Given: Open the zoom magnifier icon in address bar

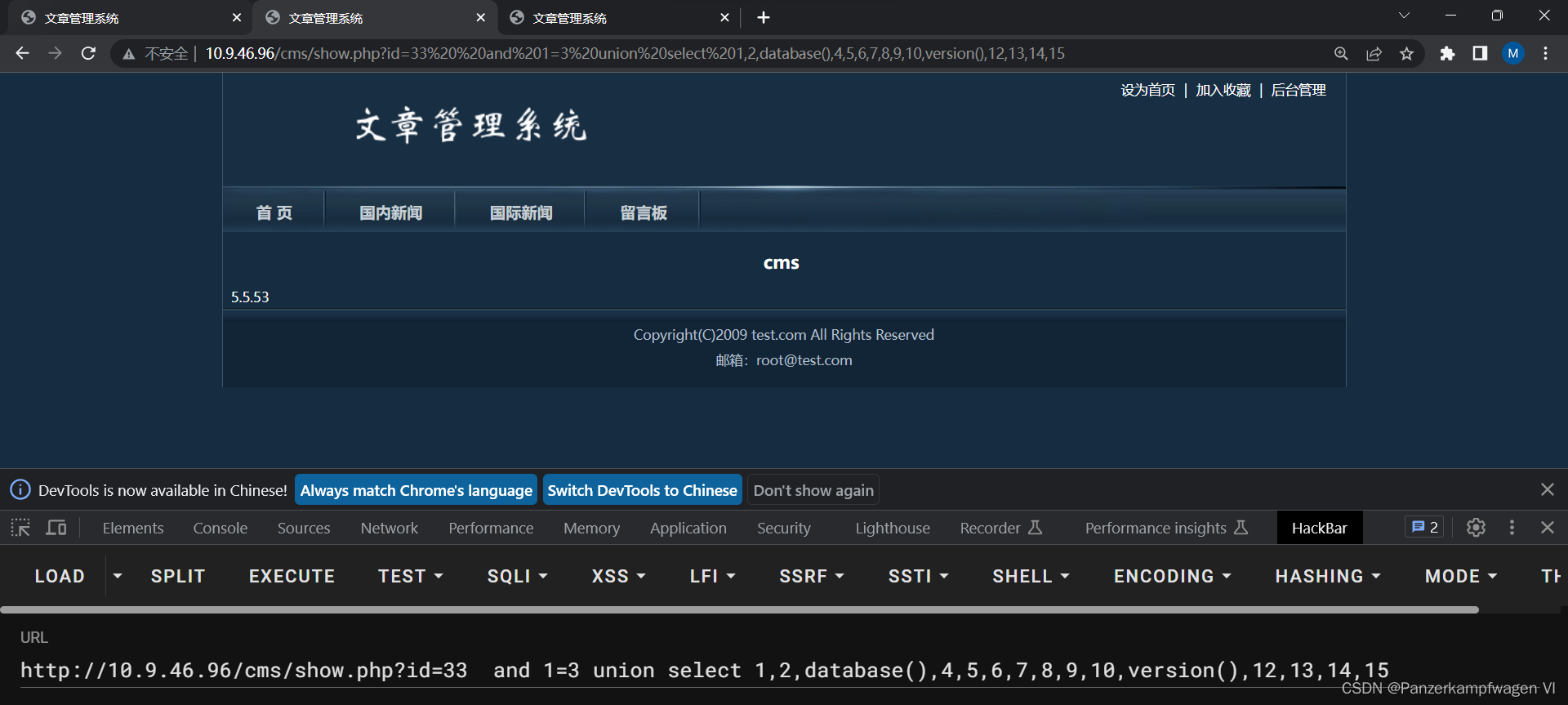Looking at the screenshot, I should [1341, 53].
